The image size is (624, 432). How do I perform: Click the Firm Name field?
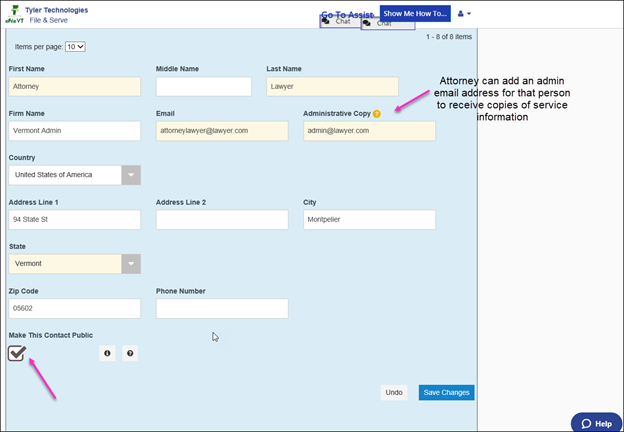click(74, 131)
